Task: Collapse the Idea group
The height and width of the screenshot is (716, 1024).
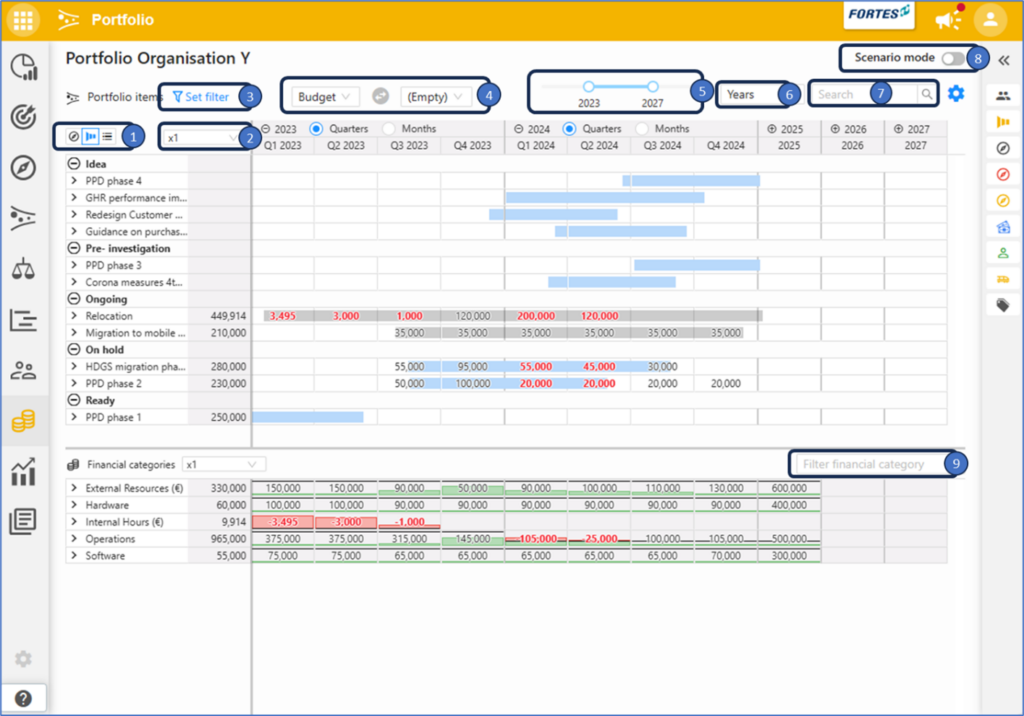Action: [74, 163]
